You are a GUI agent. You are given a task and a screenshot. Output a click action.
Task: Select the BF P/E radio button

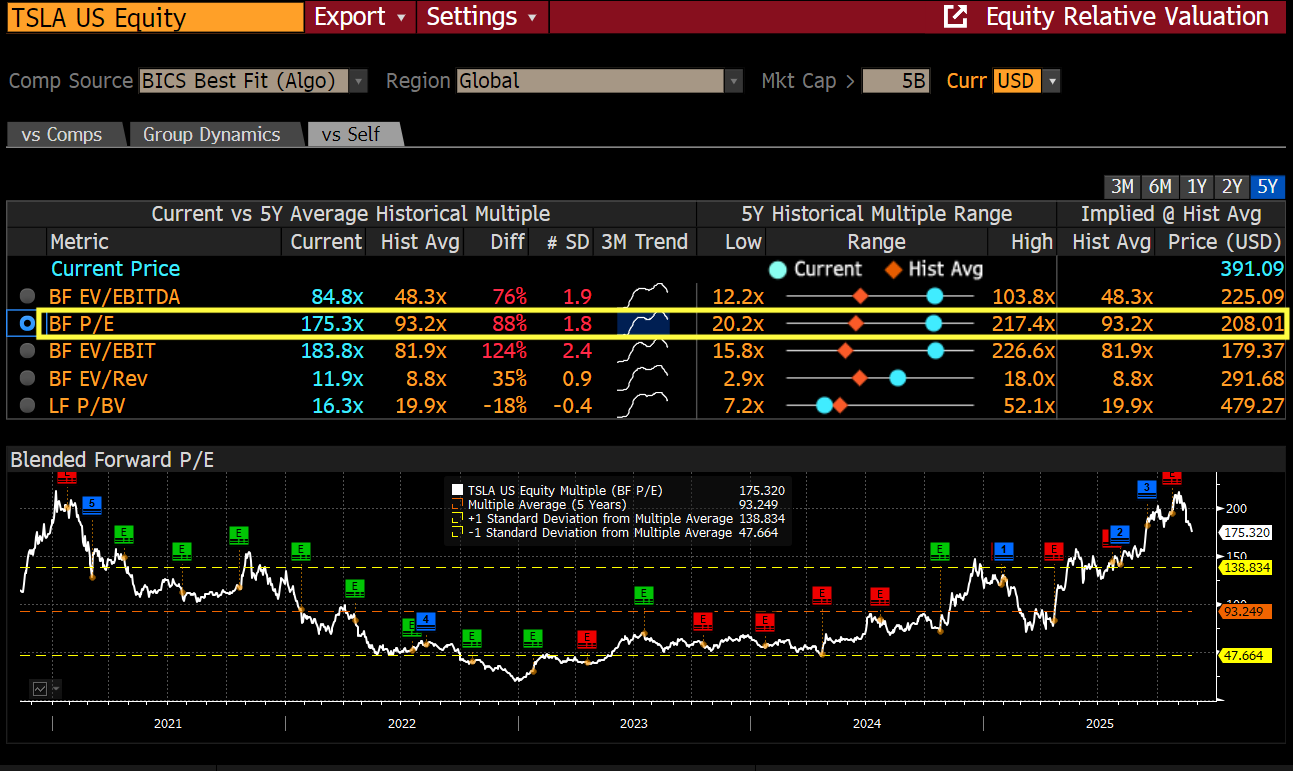coord(27,324)
